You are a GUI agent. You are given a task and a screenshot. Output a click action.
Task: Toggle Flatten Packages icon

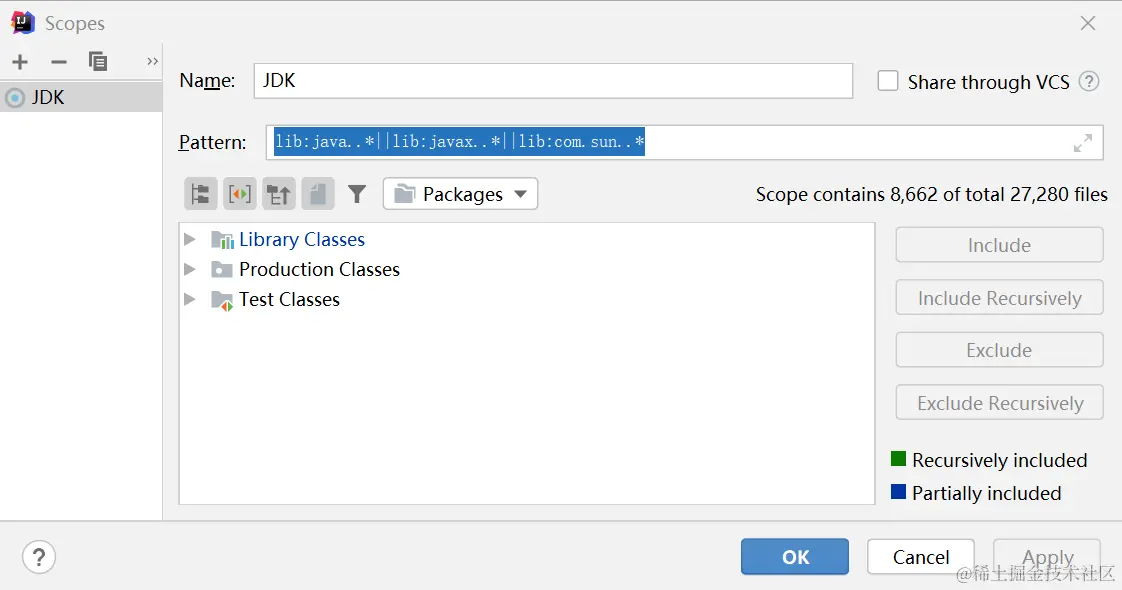(x=201, y=194)
